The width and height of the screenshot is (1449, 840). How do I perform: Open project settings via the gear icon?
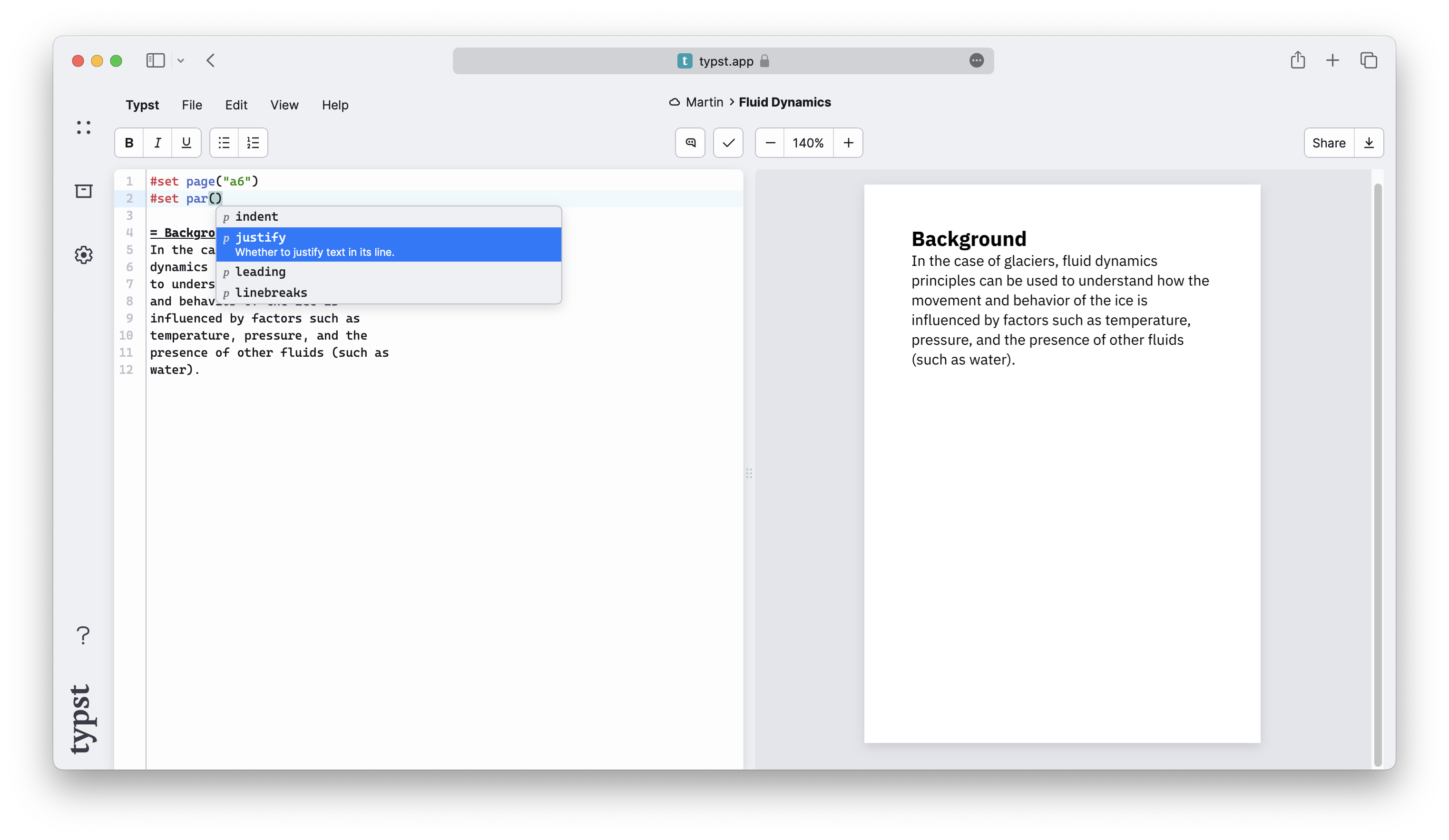tap(83, 254)
